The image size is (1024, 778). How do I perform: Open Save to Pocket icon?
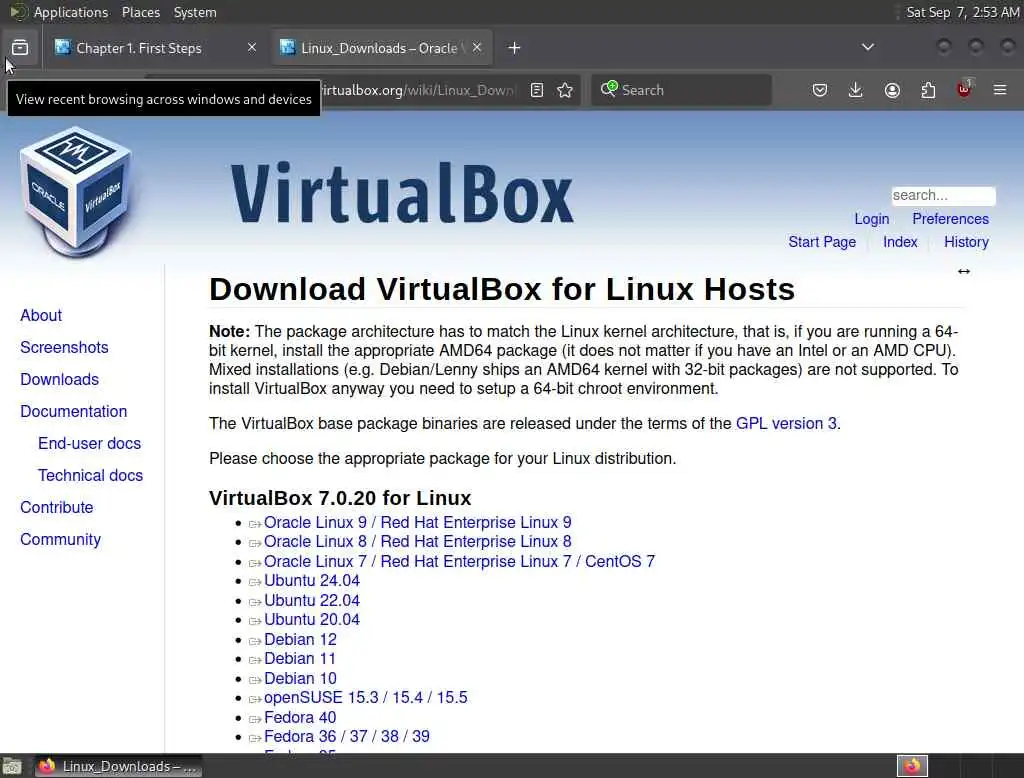coord(820,90)
